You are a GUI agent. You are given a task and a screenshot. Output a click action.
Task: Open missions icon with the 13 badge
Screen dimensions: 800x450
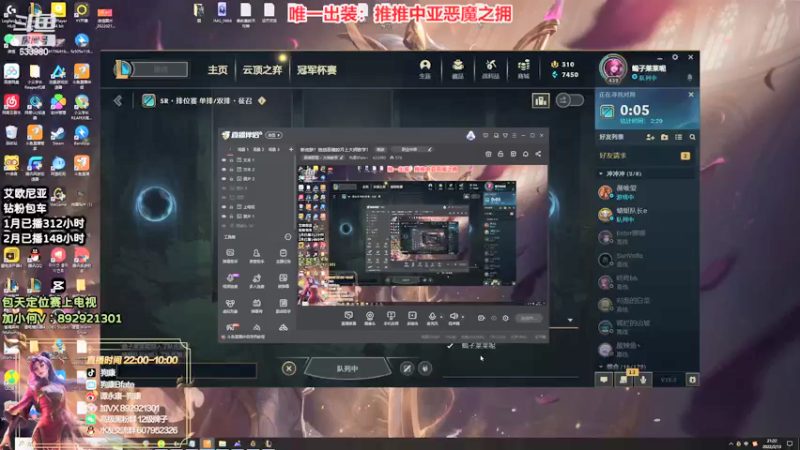pos(623,380)
